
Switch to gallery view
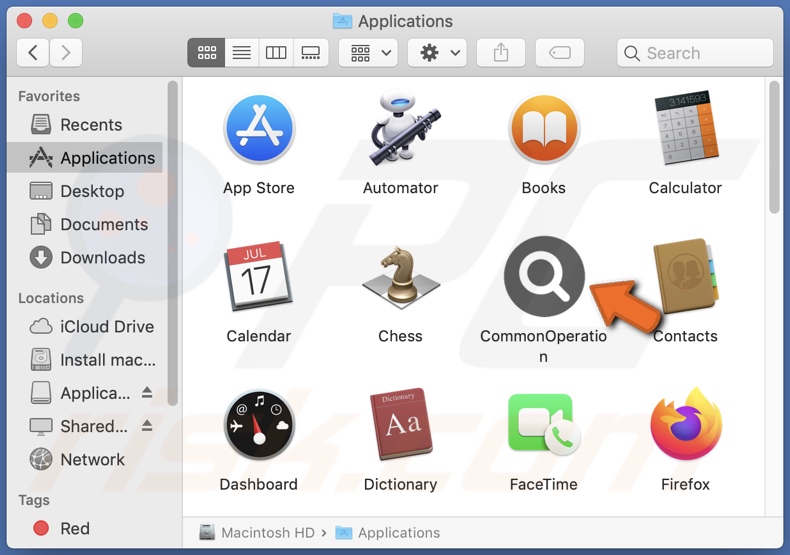310,52
